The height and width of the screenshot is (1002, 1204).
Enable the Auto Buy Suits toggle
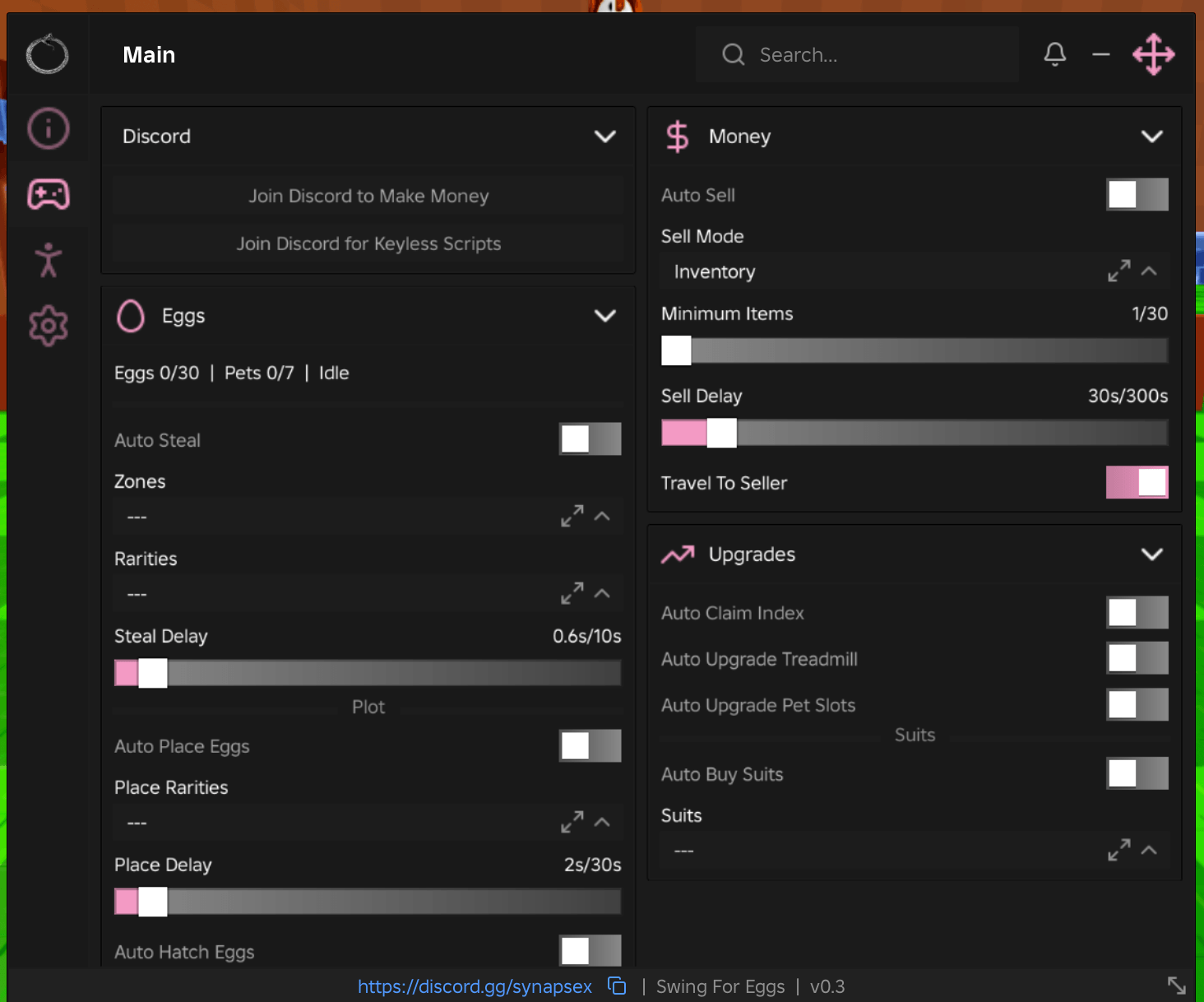pos(1137,773)
